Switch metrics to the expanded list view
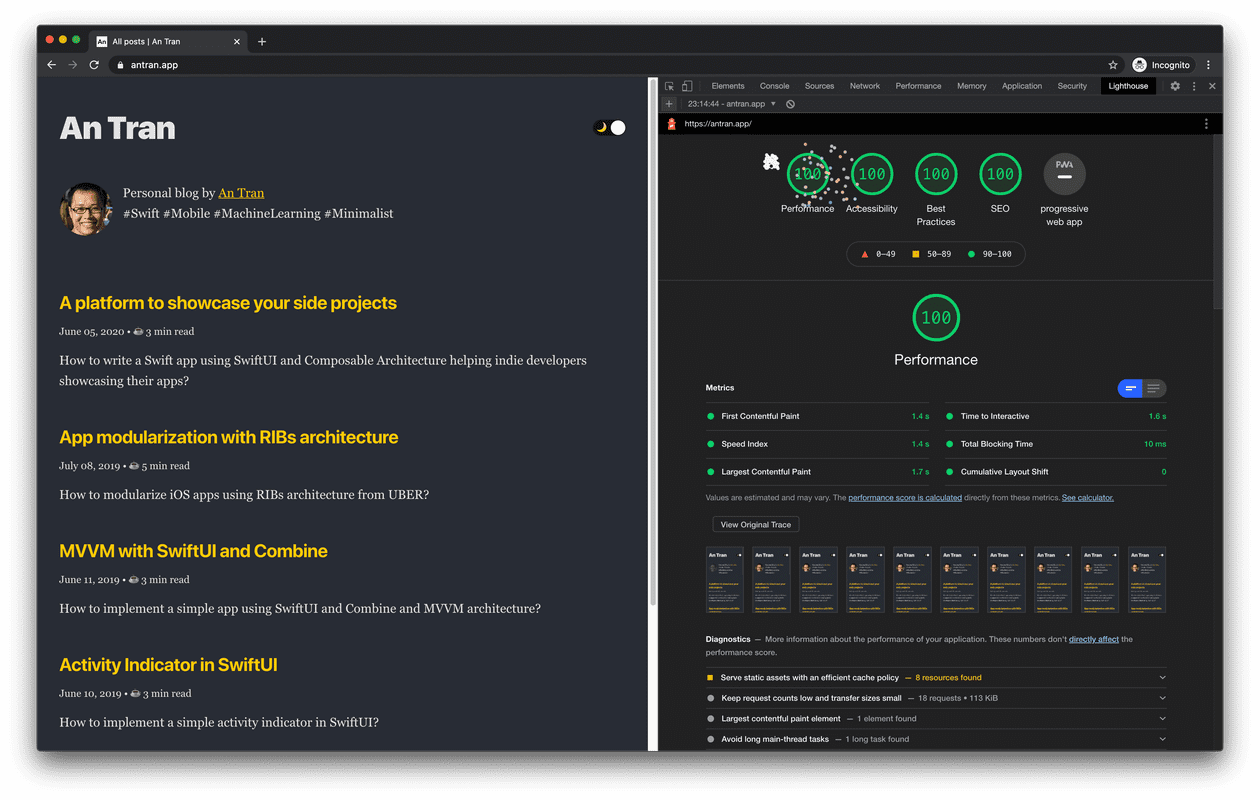The height and width of the screenshot is (800, 1260). pos(1155,388)
